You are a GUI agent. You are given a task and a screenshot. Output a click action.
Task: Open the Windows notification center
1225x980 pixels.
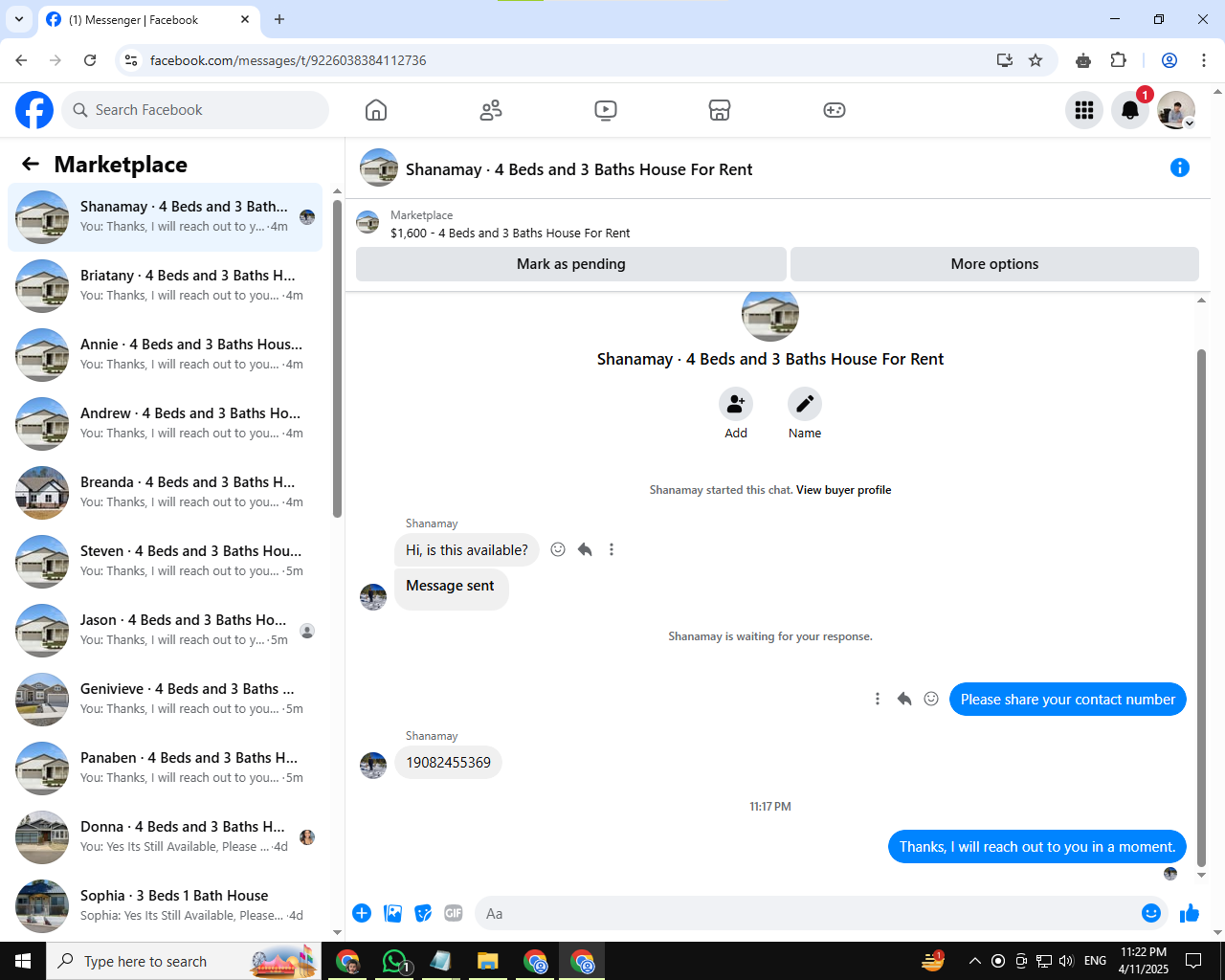1193,961
